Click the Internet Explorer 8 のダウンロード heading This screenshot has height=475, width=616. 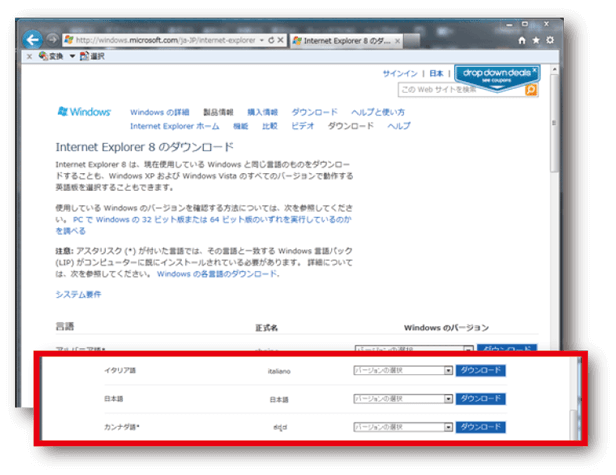point(145,147)
